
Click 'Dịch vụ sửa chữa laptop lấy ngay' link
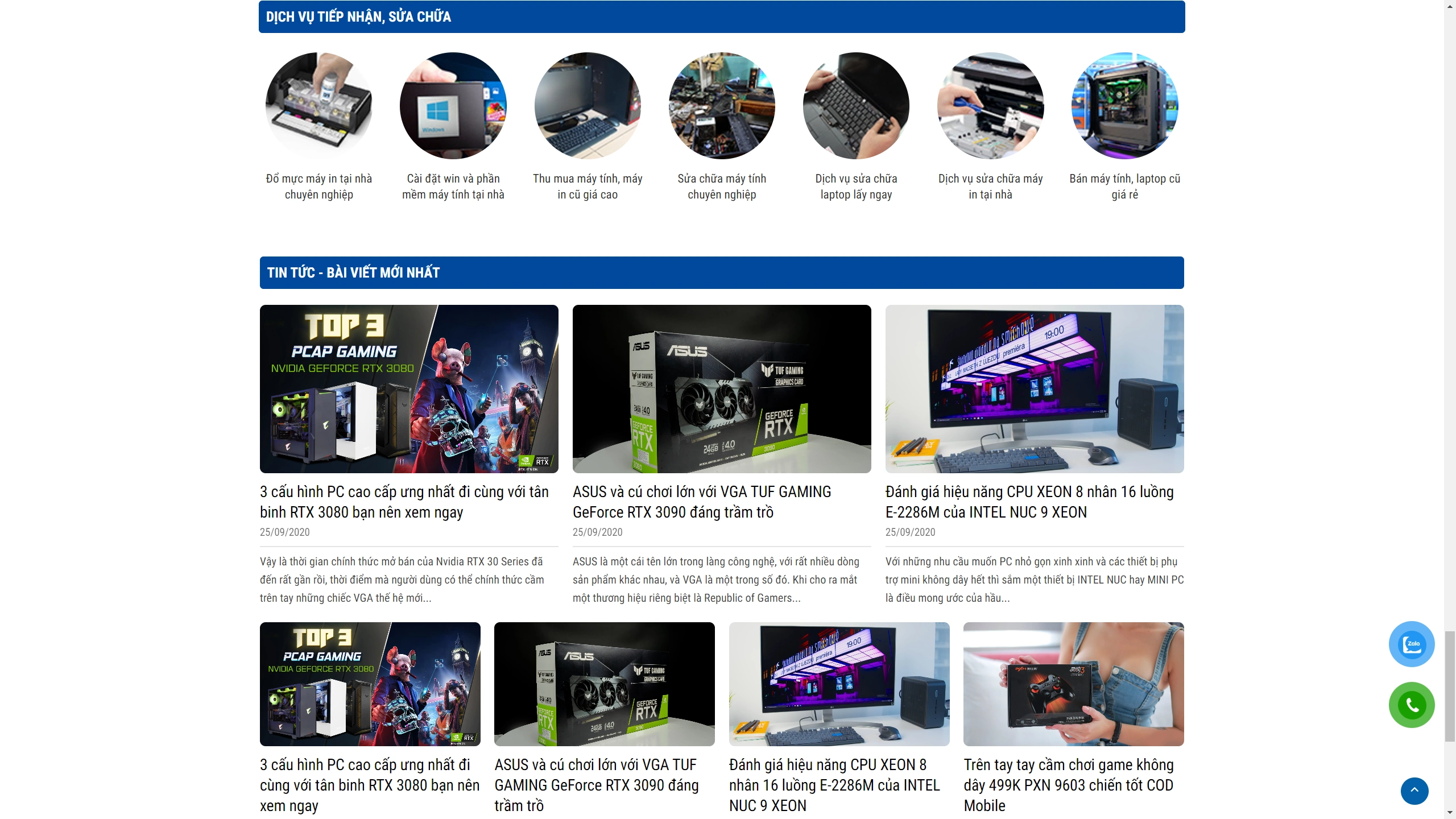coord(856,187)
